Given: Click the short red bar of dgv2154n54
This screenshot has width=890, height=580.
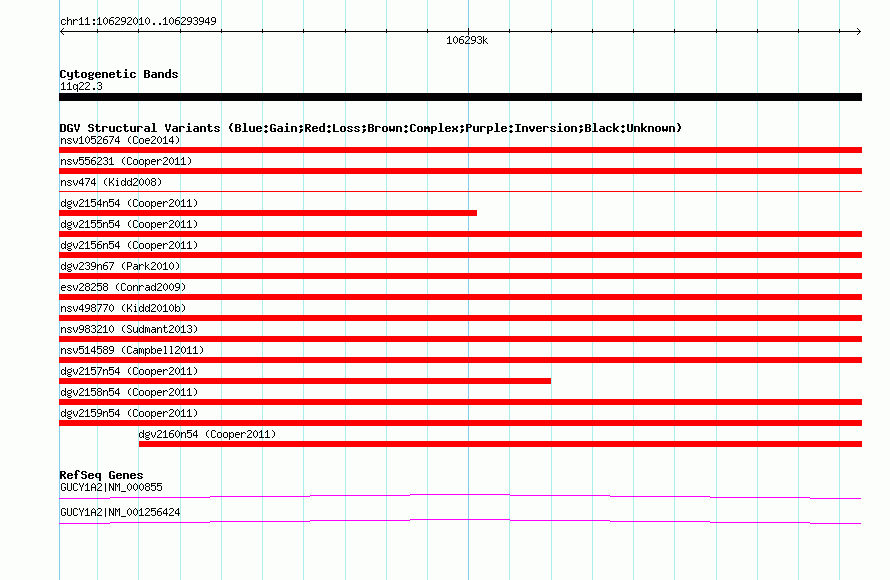Looking at the screenshot, I should pyautogui.click(x=268, y=213).
